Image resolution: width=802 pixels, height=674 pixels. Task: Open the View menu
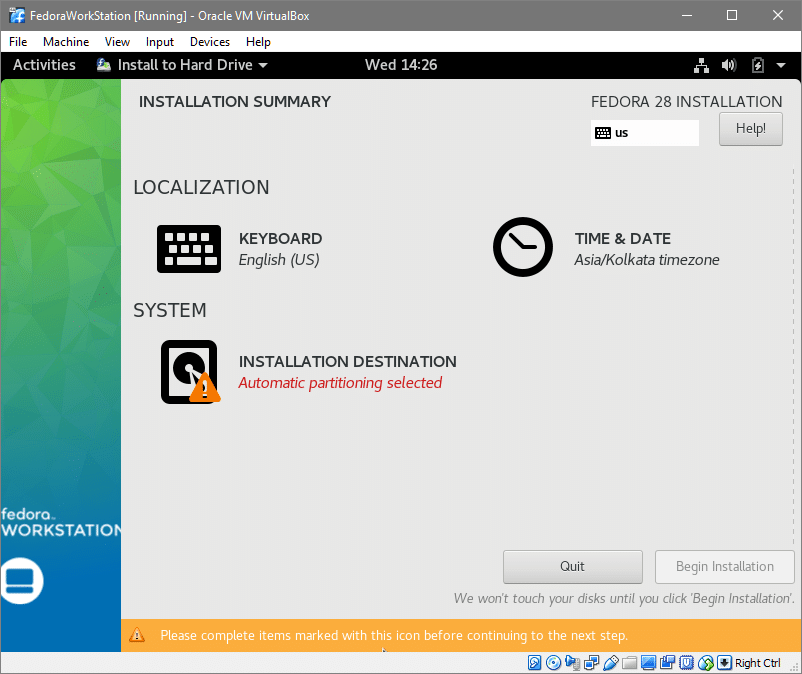117,42
